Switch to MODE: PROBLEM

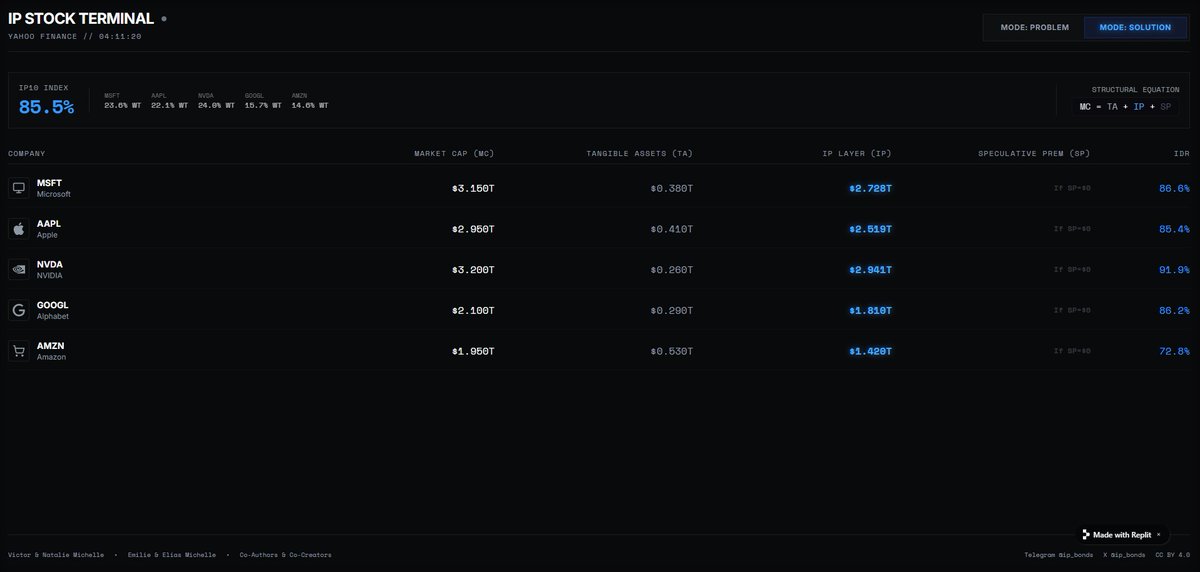[1034, 27]
